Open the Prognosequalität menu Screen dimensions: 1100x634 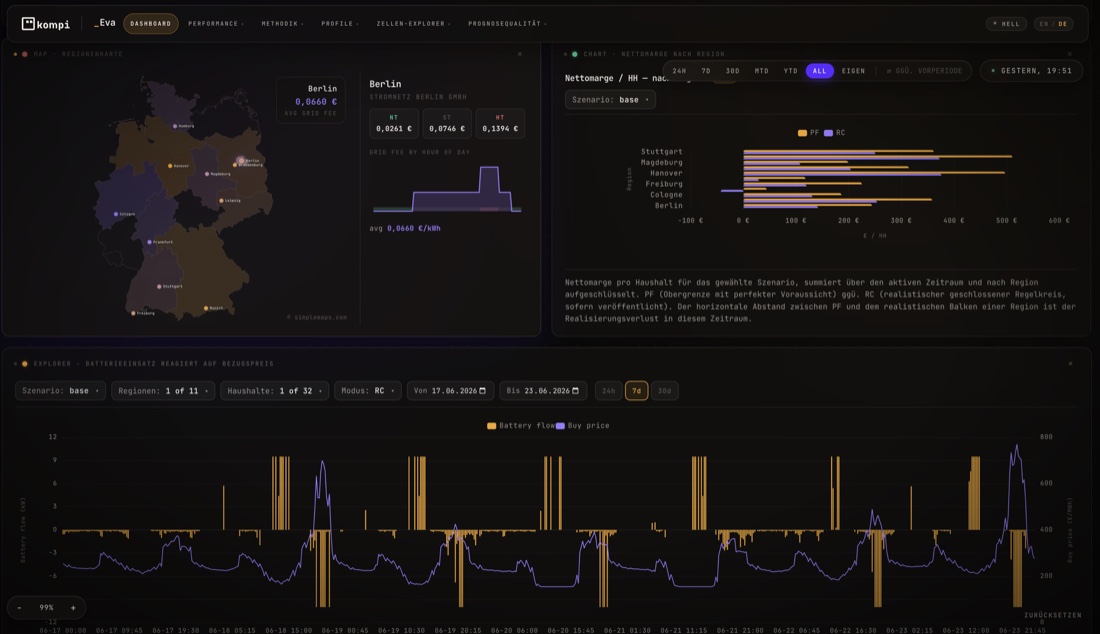point(507,24)
